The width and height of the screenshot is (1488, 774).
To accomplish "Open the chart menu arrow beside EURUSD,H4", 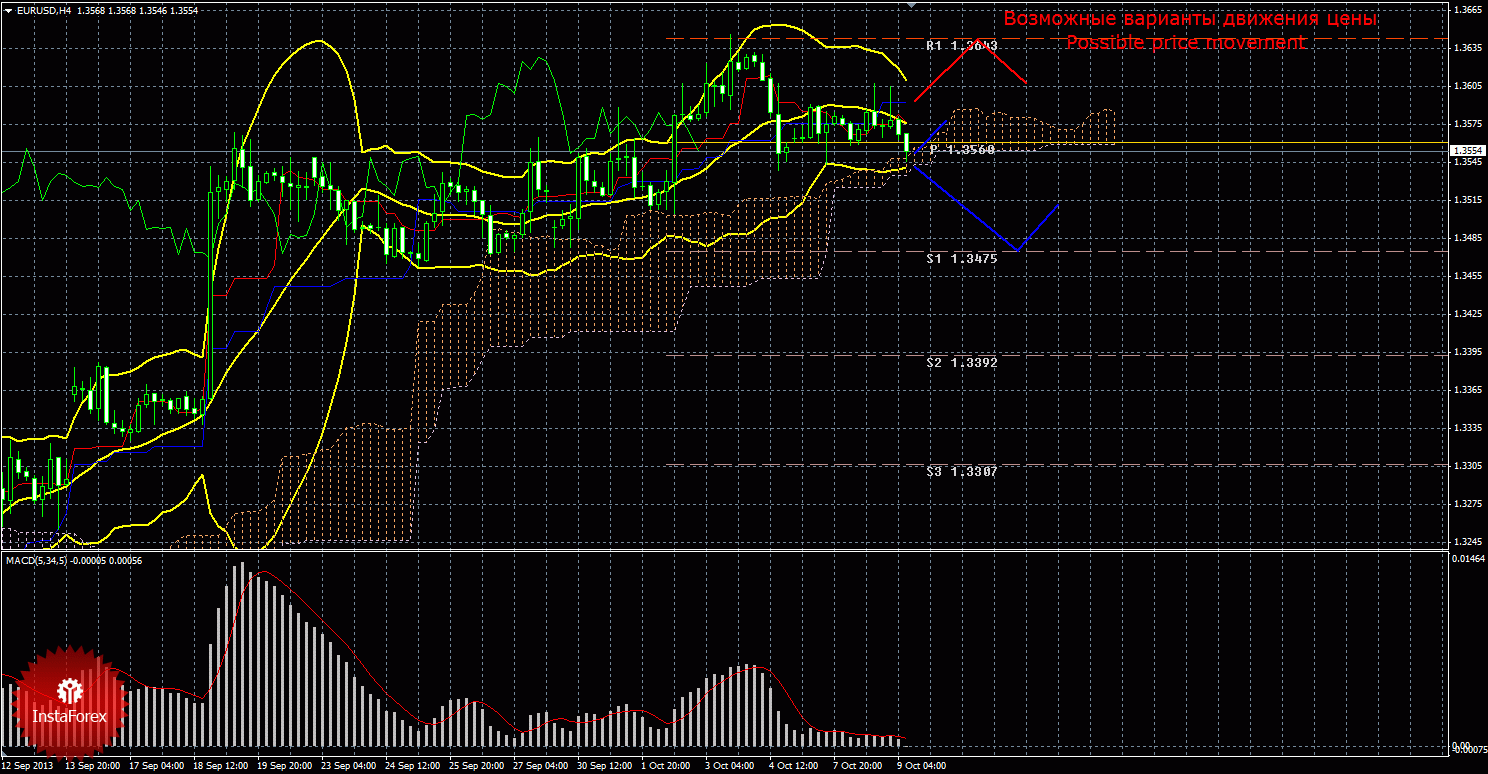I will [x=8, y=10].
